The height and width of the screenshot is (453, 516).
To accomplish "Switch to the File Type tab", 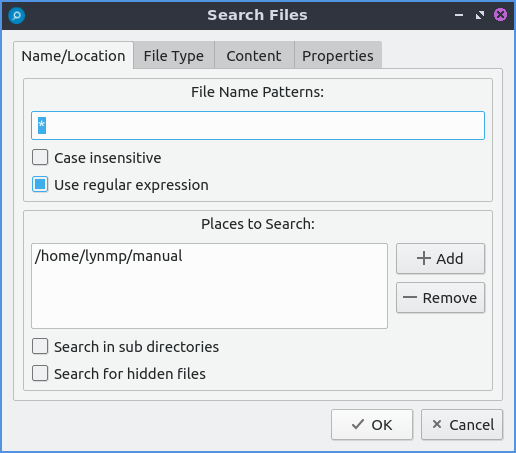I will point(174,55).
